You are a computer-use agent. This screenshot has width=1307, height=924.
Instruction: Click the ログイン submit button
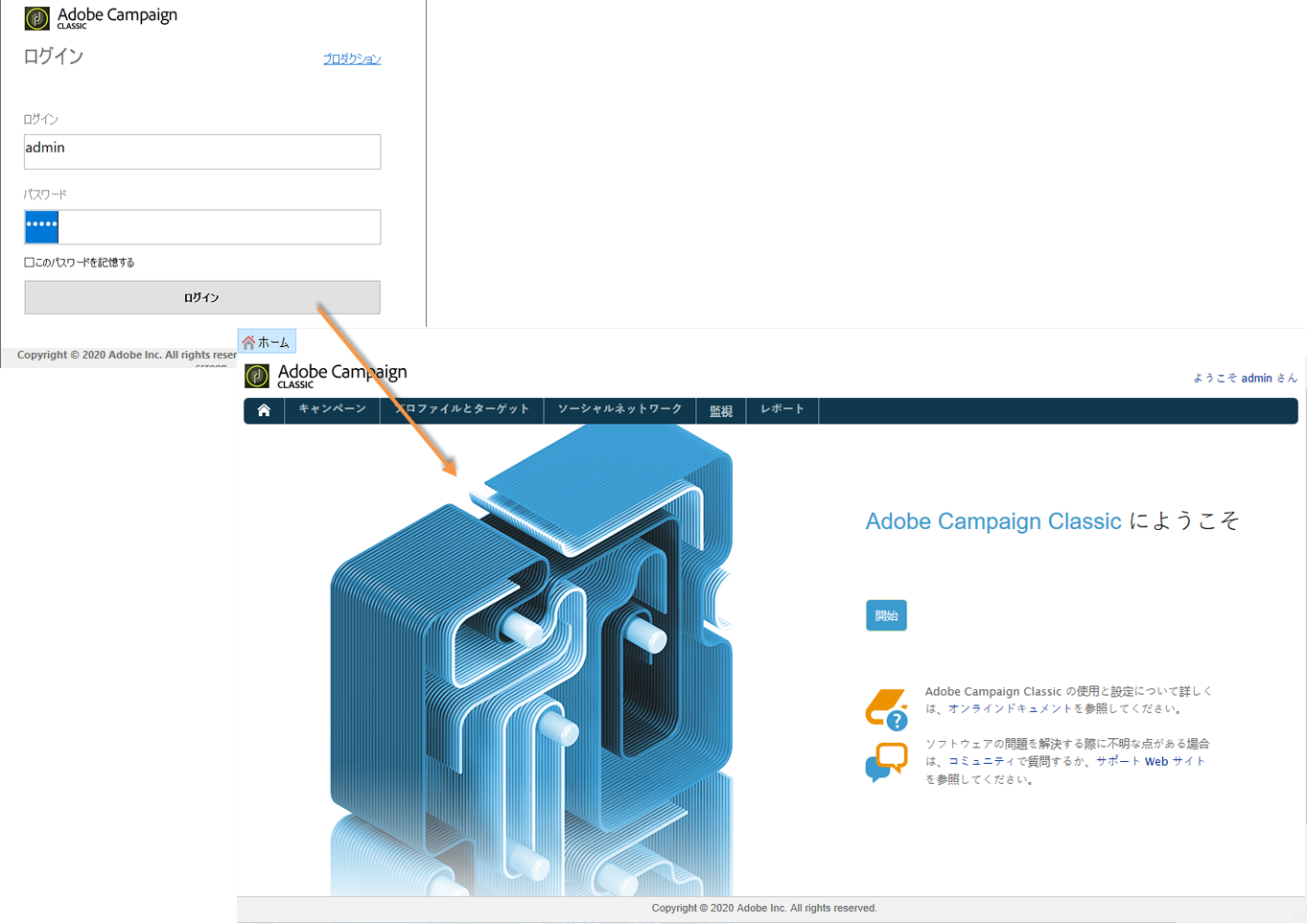click(x=202, y=297)
